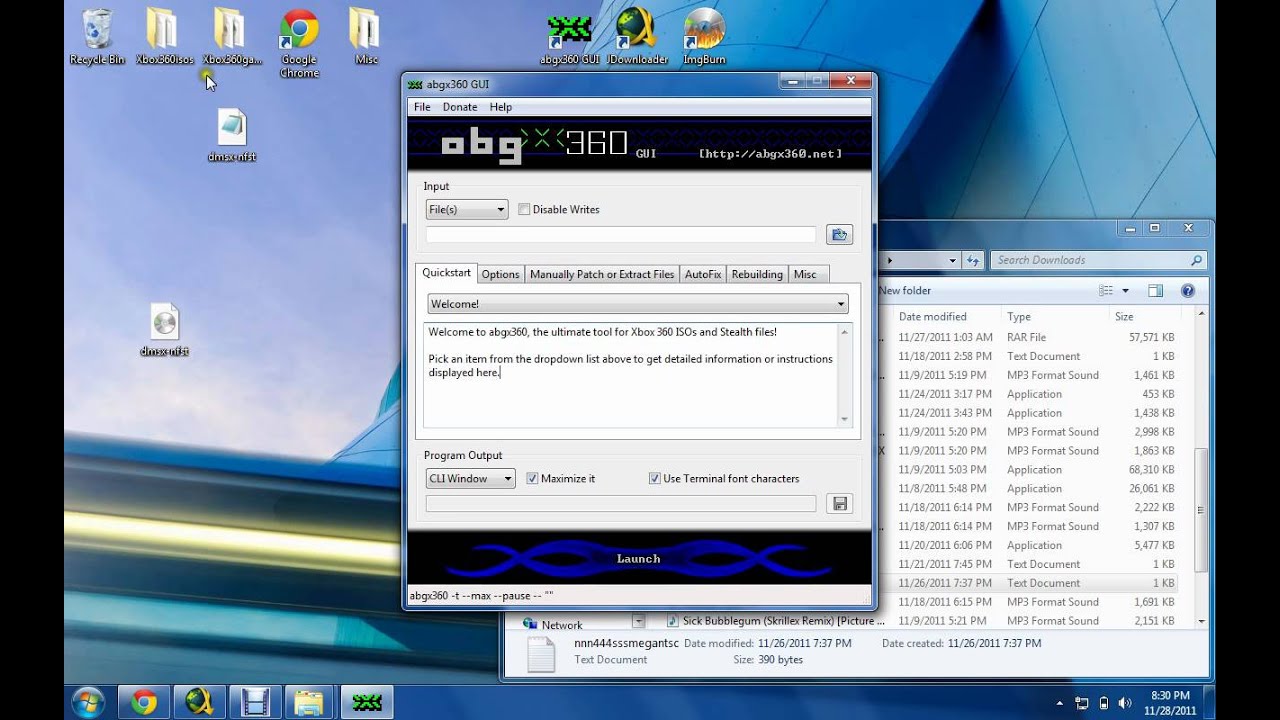Image resolution: width=1280 pixels, height=720 pixels.
Task: Select the Quickstart tab
Action: pos(446,273)
